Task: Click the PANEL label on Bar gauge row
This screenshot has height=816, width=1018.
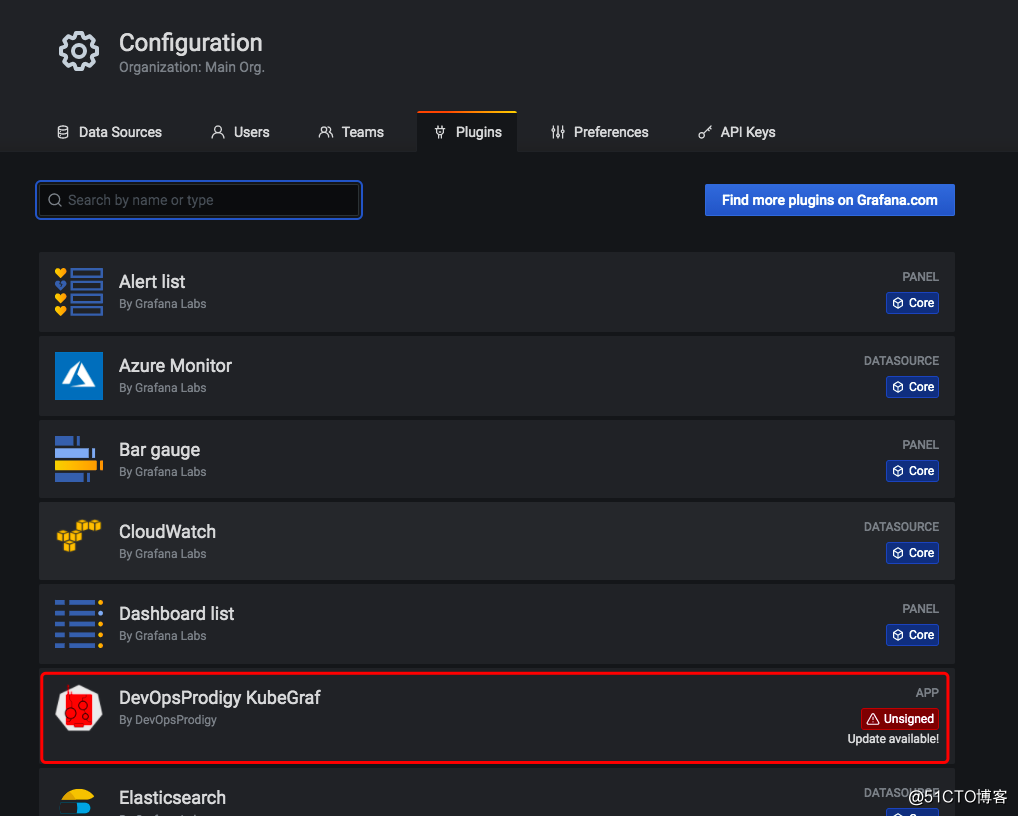Action: pyautogui.click(x=920, y=445)
